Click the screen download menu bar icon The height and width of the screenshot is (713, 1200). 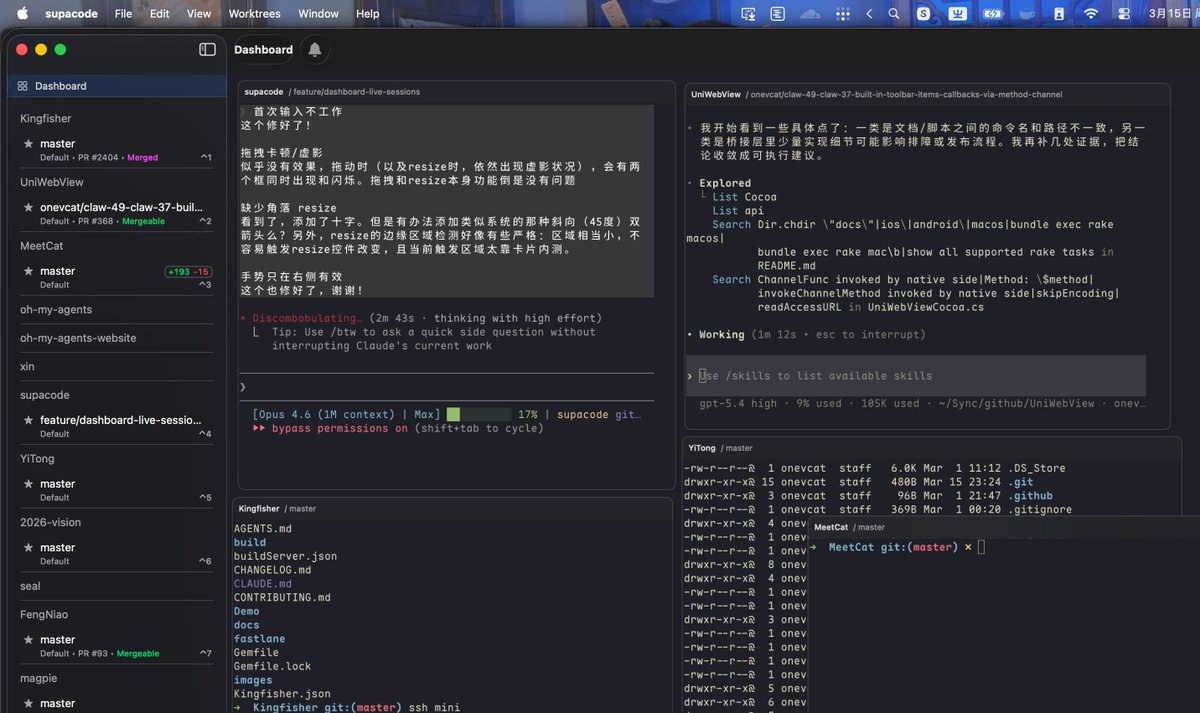click(x=748, y=13)
